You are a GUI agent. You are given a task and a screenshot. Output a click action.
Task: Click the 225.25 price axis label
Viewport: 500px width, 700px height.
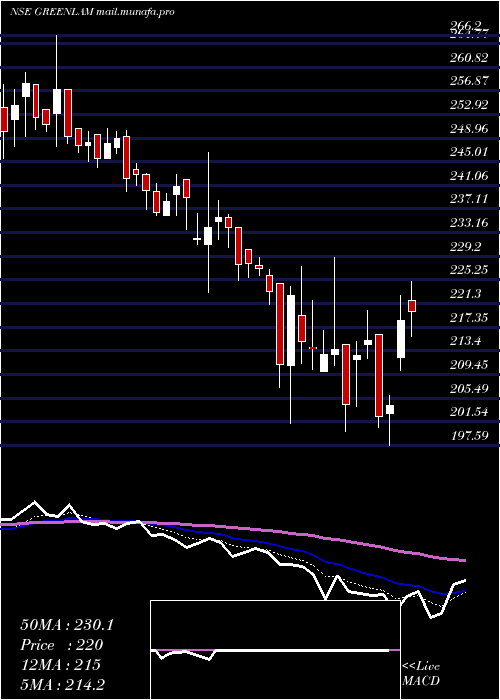tap(471, 270)
